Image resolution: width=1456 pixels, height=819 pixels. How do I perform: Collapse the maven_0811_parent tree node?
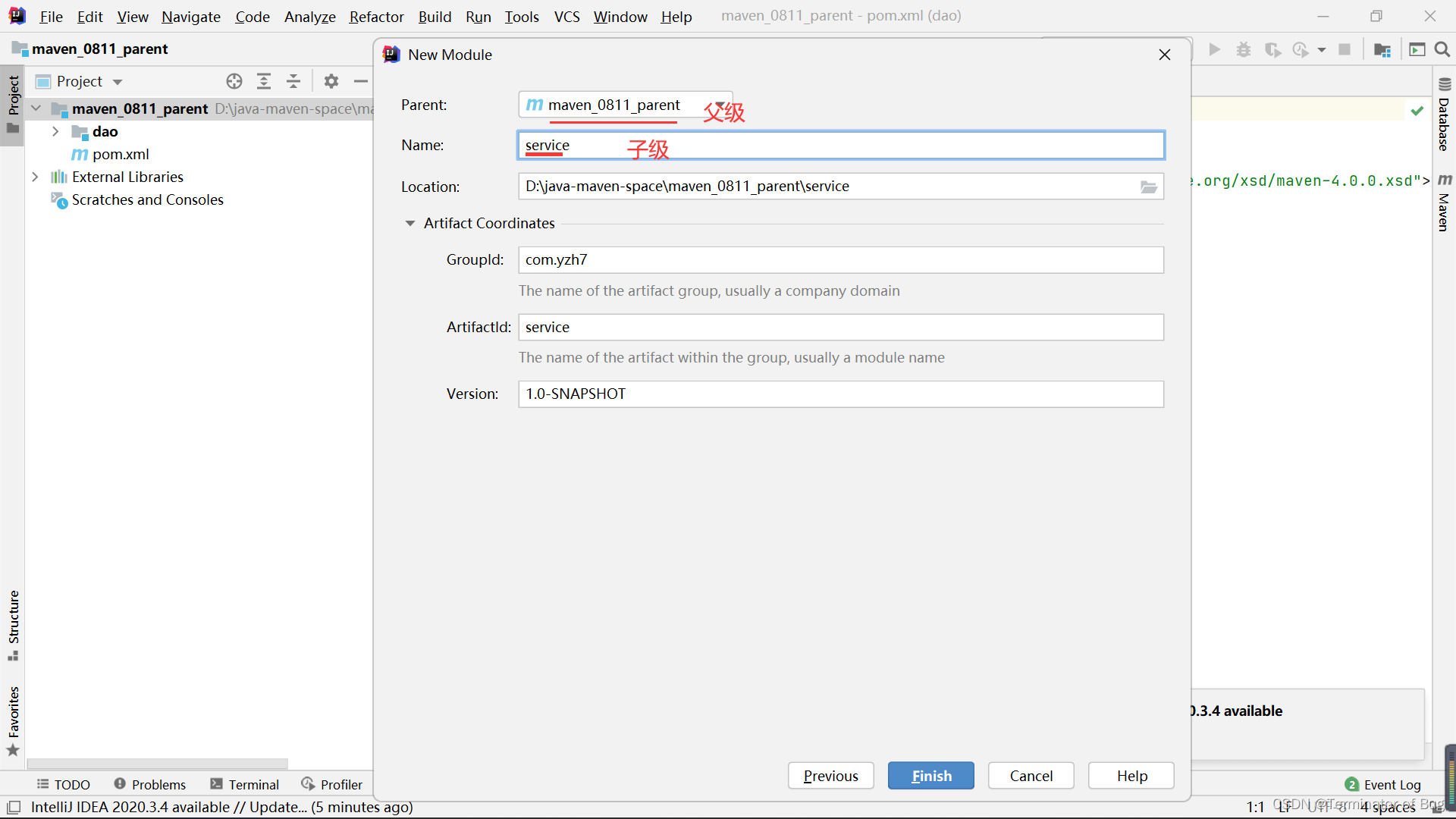click(x=36, y=108)
